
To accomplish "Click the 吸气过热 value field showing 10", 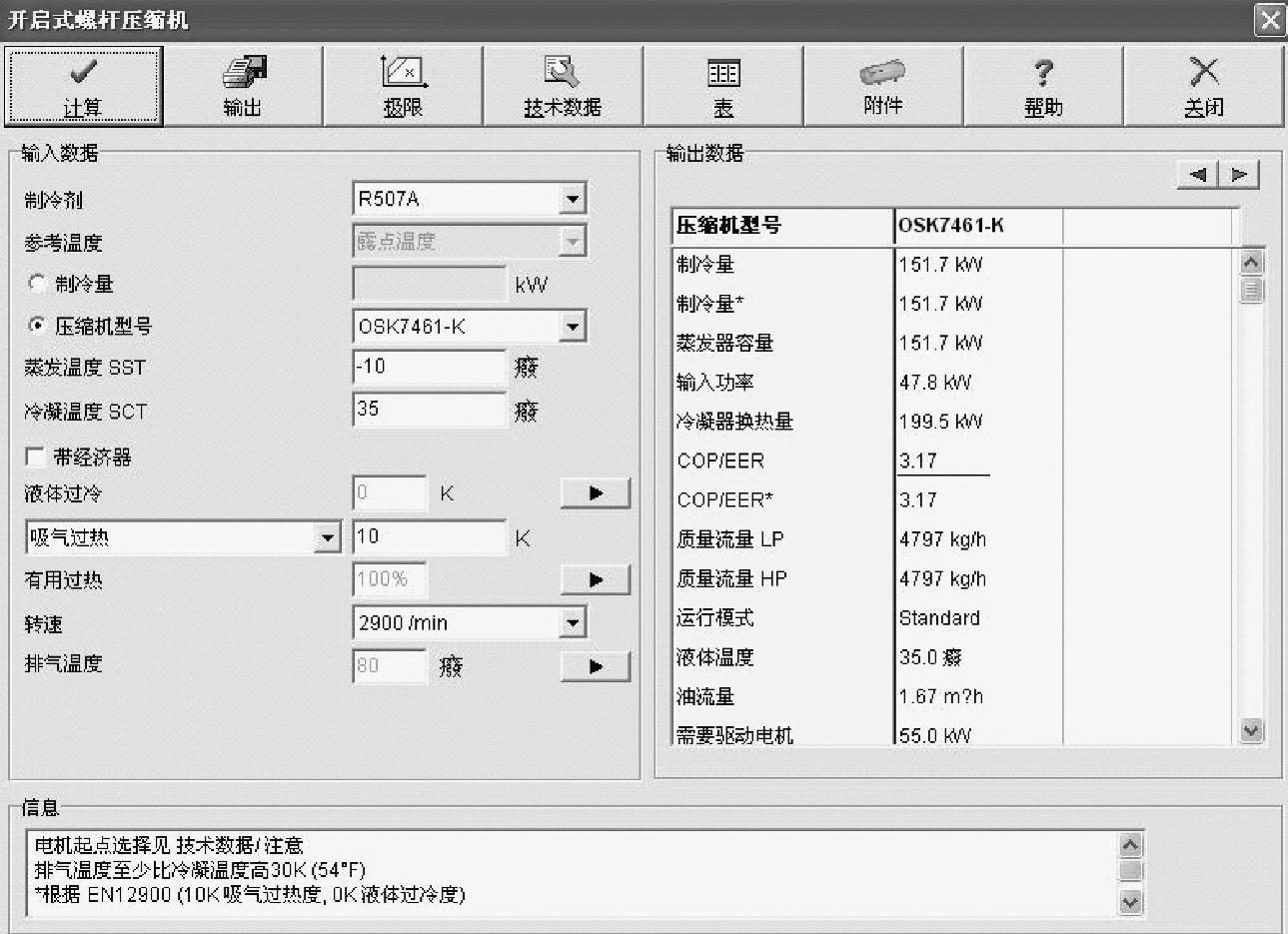I will pyautogui.click(x=430, y=537).
